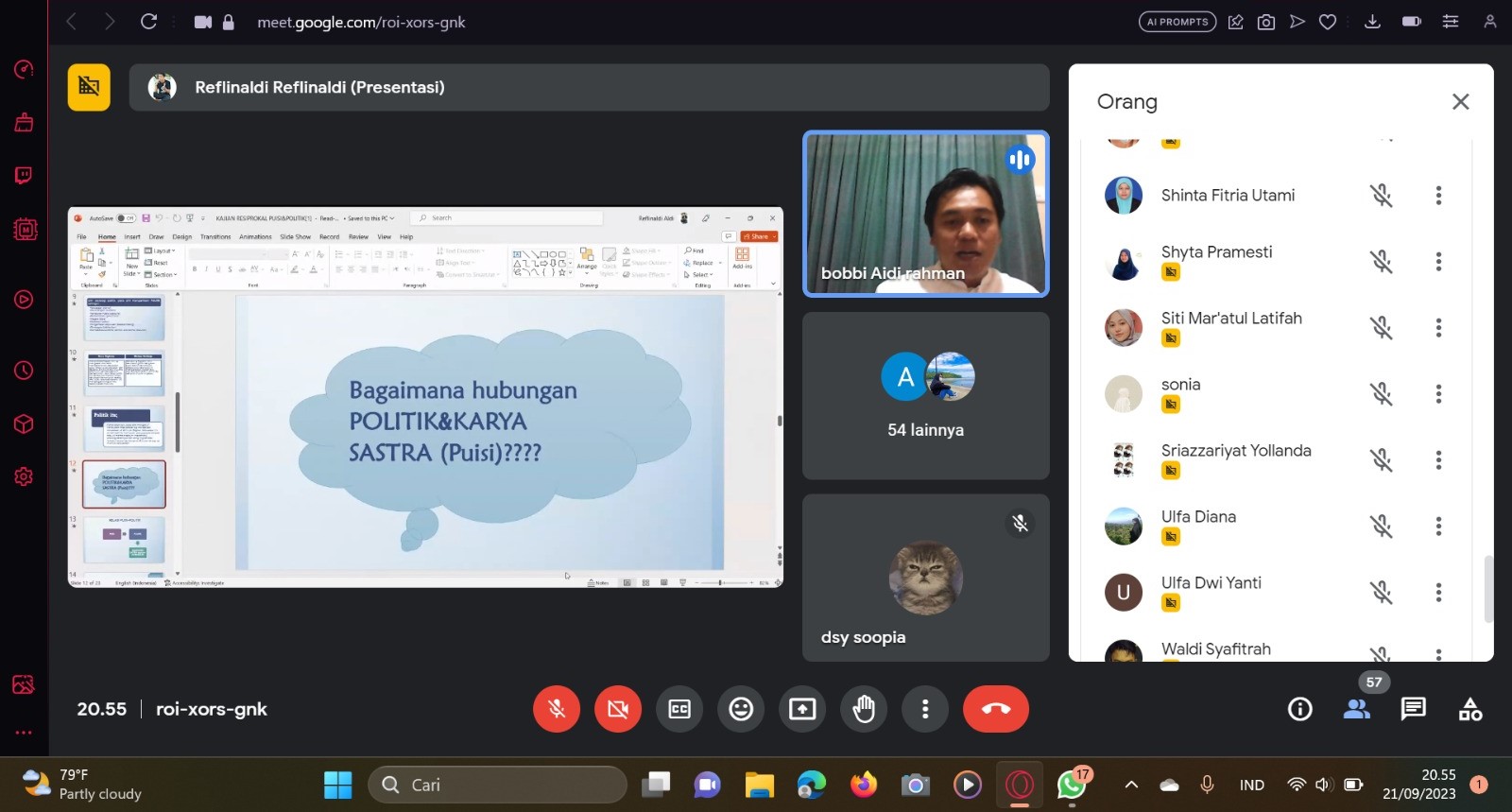Open the three-dot more options in call controls
Viewport: 1512px width, 812px height.
coord(925,709)
